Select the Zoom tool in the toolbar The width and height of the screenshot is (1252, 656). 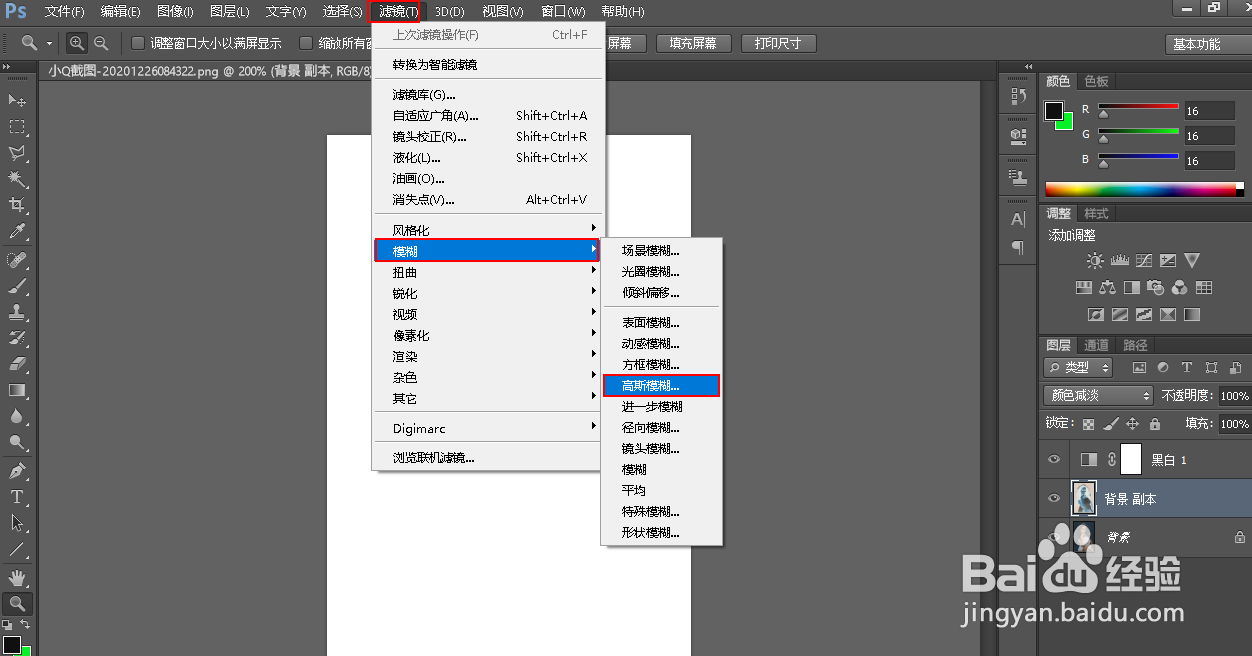point(18,602)
